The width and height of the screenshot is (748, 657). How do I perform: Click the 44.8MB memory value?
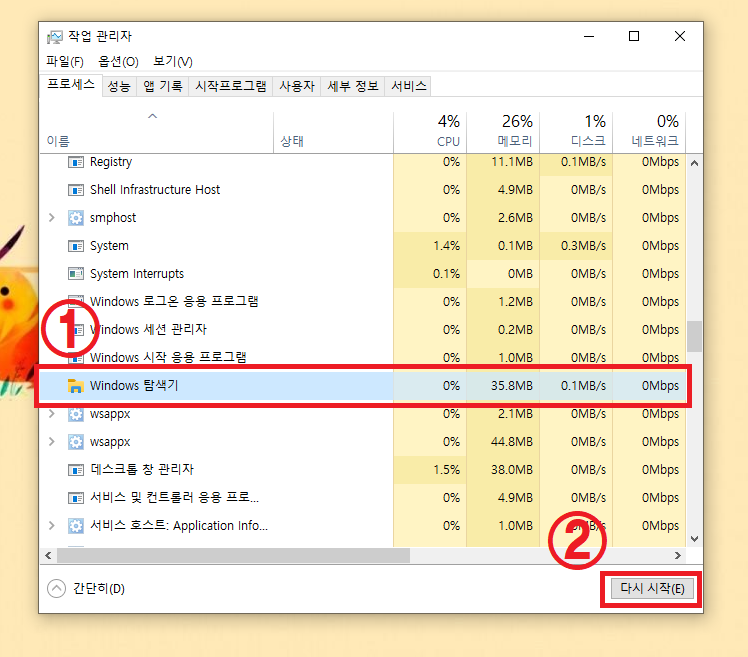tap(511, 442)
